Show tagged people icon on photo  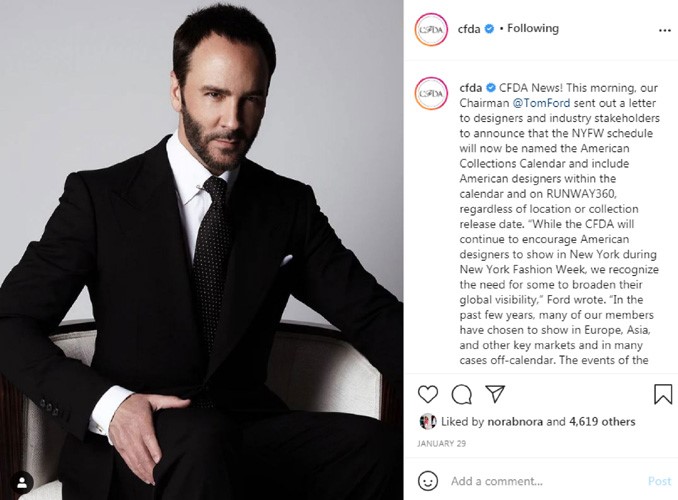[22, 483]
